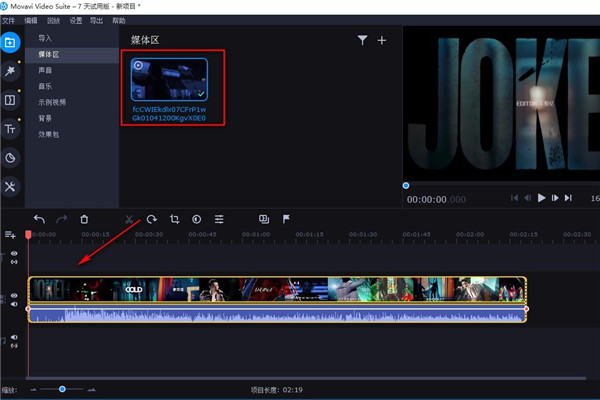
Task: Delete selected clip with trash icon
Action: coord(84,219)
